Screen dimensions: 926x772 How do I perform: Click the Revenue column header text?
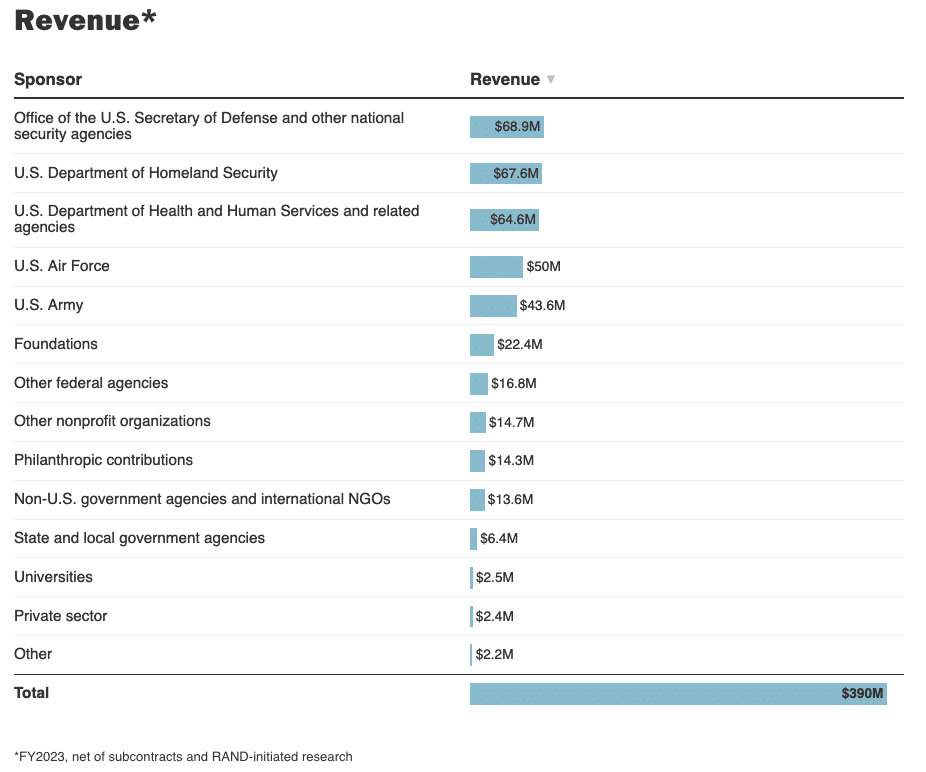504,79
